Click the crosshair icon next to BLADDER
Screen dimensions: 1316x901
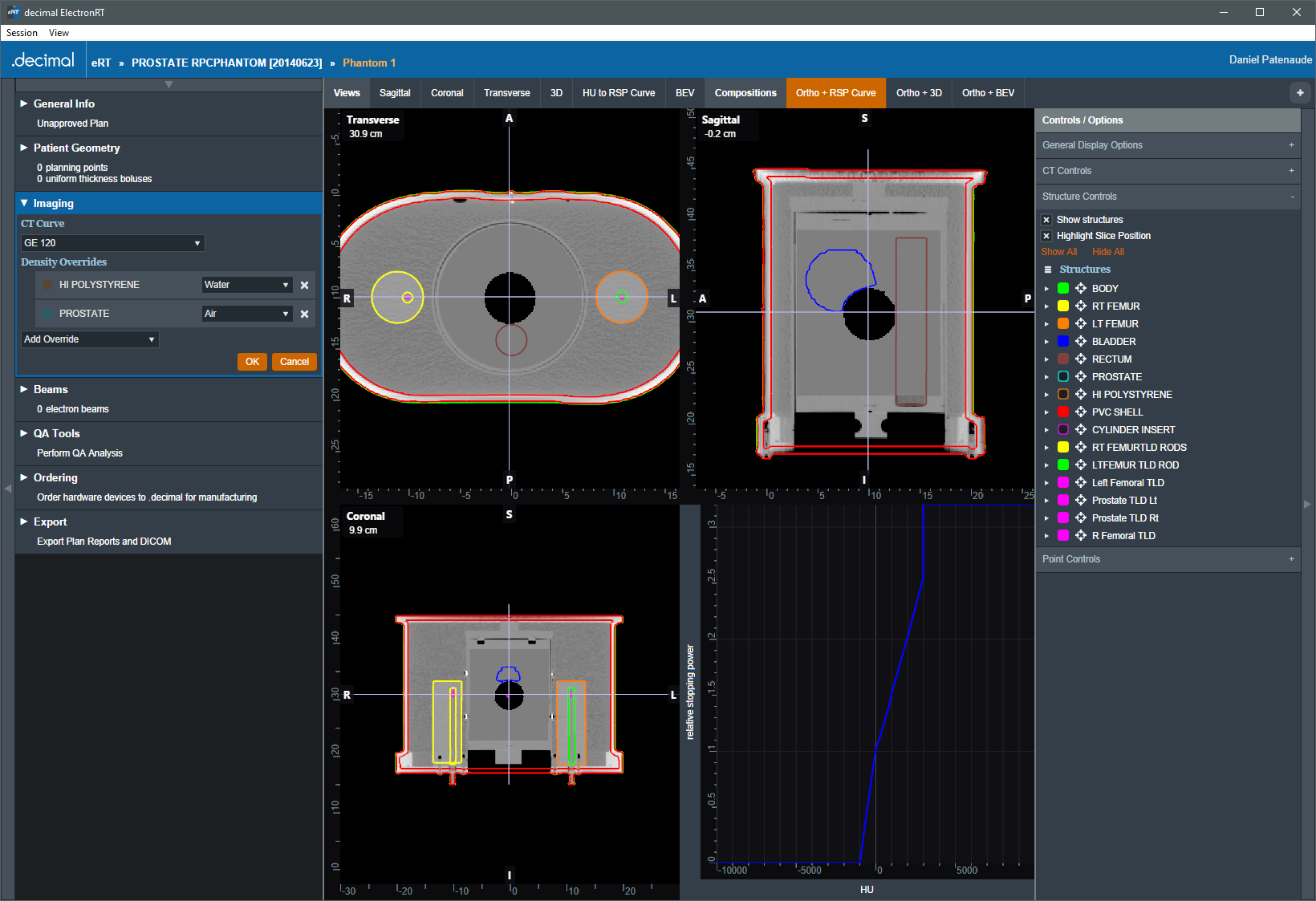tap(1081, 342)
